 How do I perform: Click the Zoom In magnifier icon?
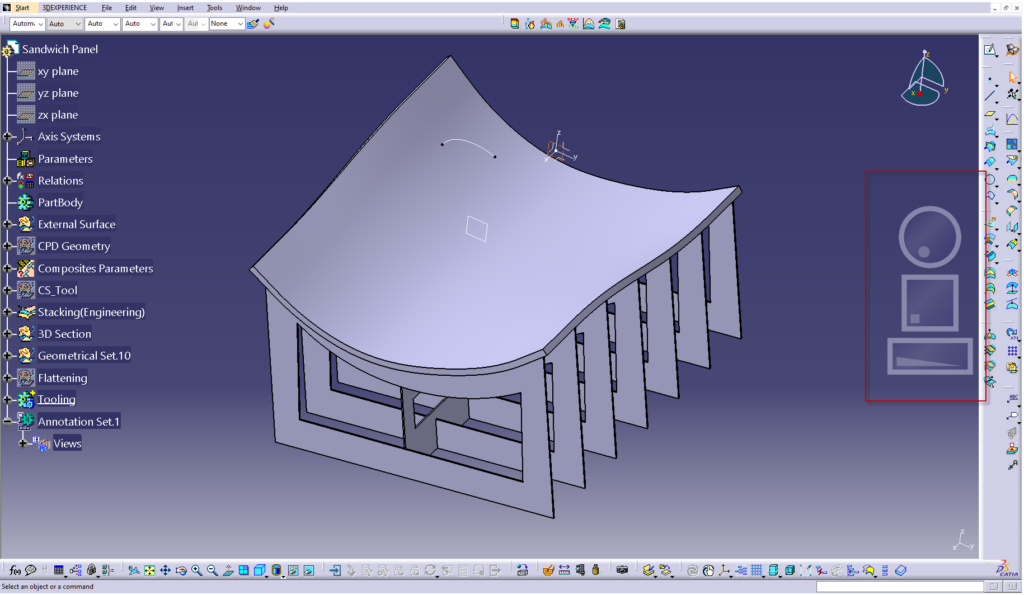[197, 570]
